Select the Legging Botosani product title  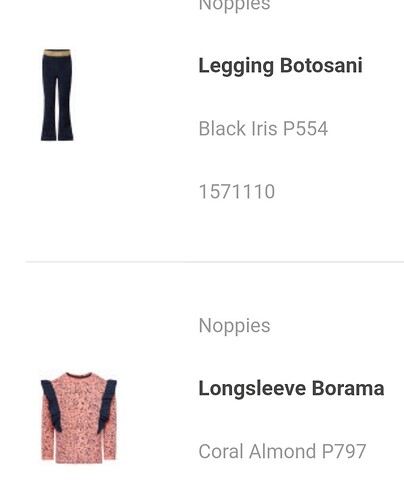point(280,66)
